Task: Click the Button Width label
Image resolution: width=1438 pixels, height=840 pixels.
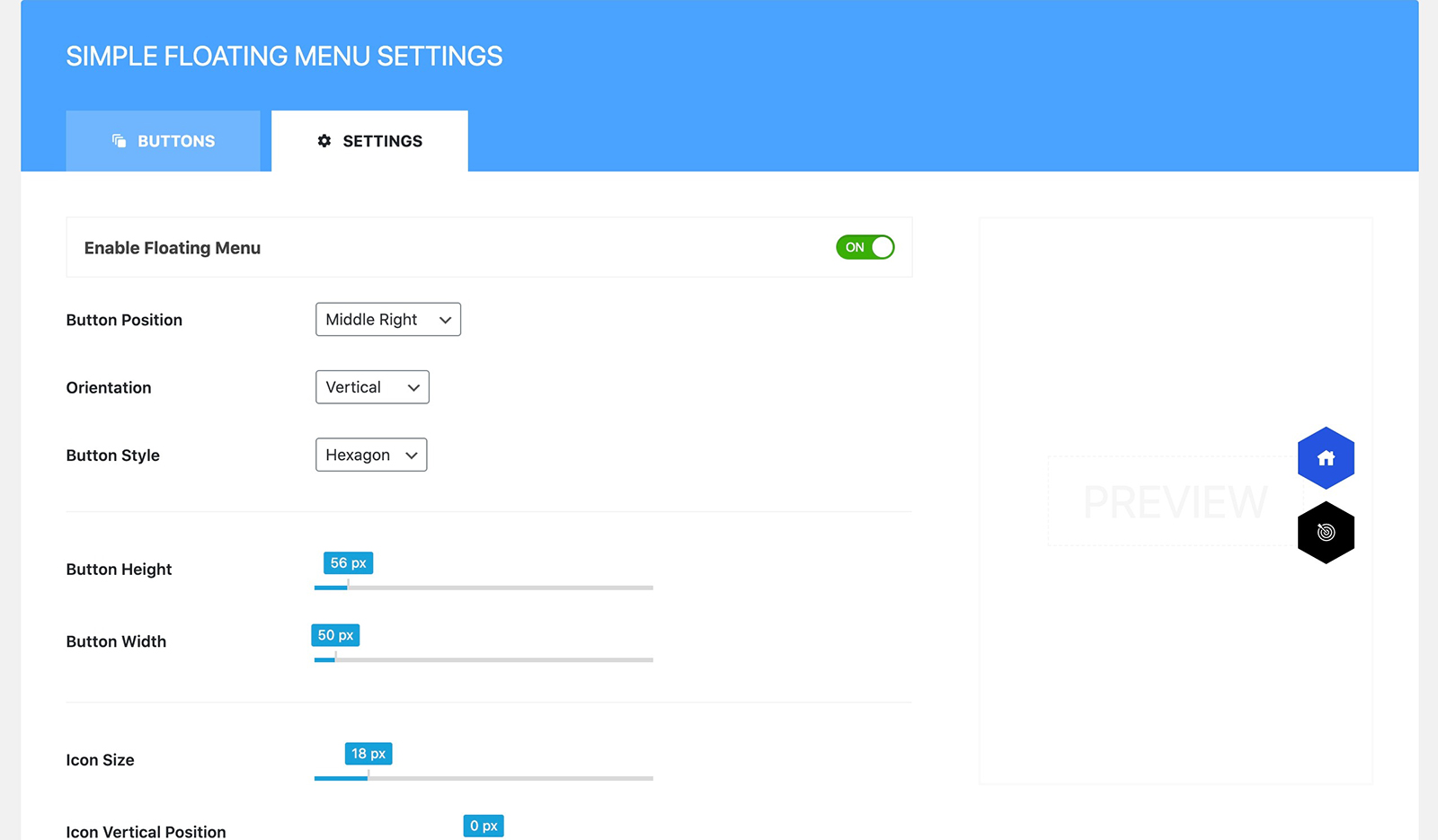Action: coord(116,641)
